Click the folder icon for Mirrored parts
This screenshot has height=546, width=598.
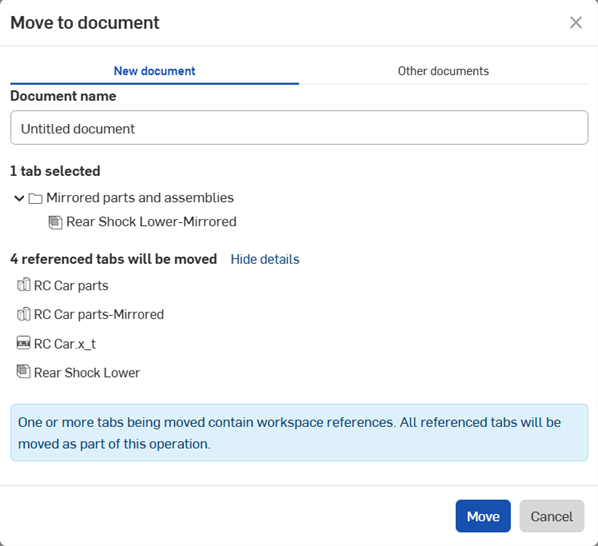tap(35, 198)
